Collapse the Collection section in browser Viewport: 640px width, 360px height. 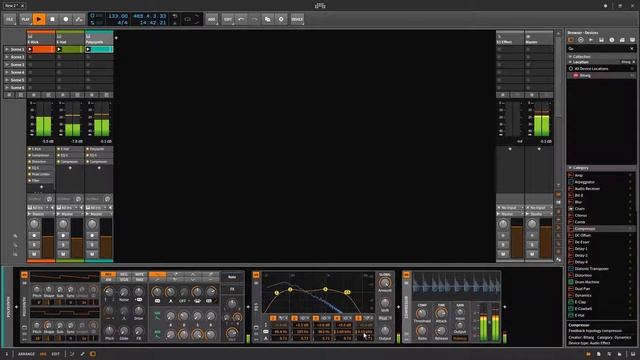point(571,56)
